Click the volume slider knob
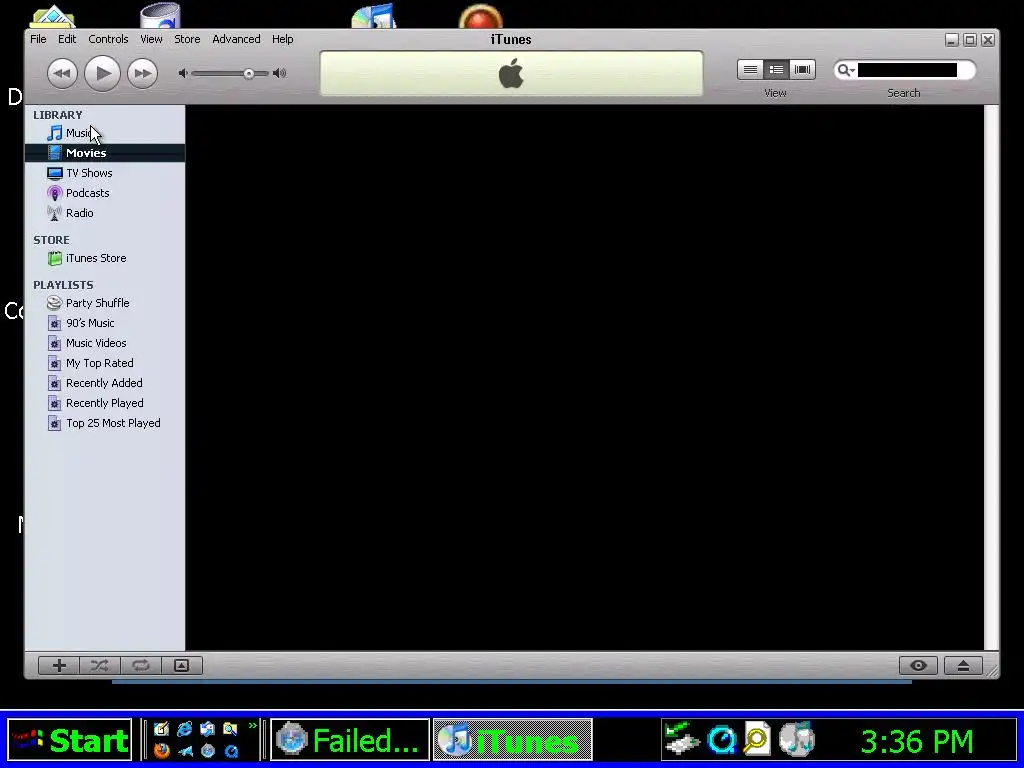Image resolution: width=1024 pixels, height=768 pixels. [249, 74]
